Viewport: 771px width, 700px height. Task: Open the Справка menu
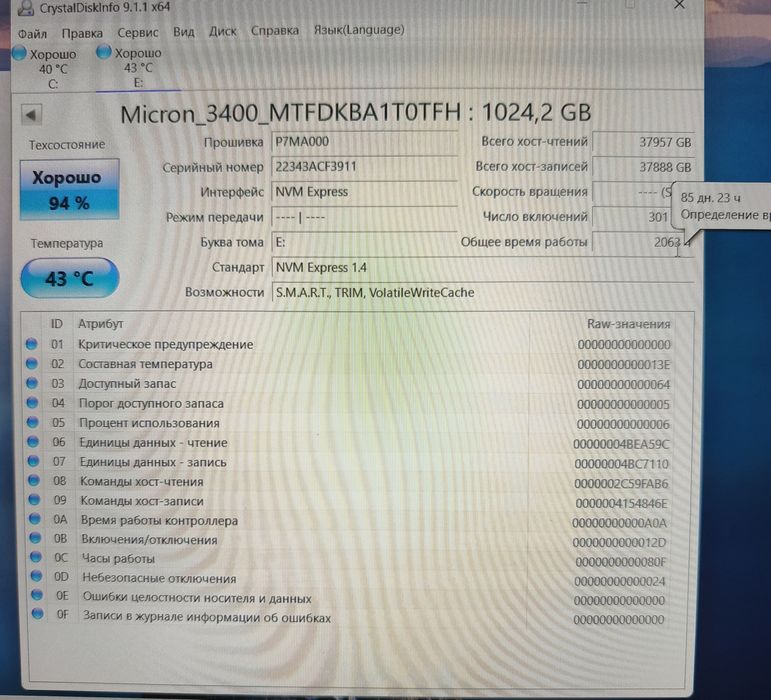(x=275, y=30)
